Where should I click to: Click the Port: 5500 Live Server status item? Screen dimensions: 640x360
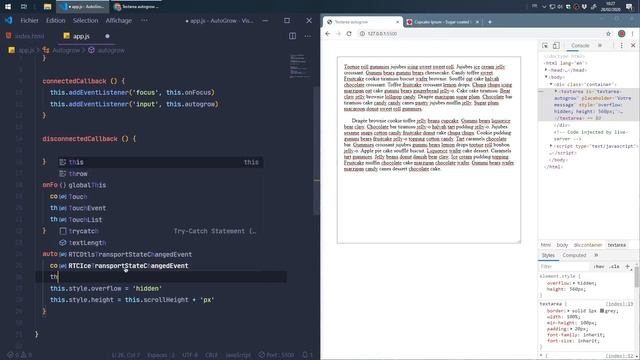click(276, 355)
